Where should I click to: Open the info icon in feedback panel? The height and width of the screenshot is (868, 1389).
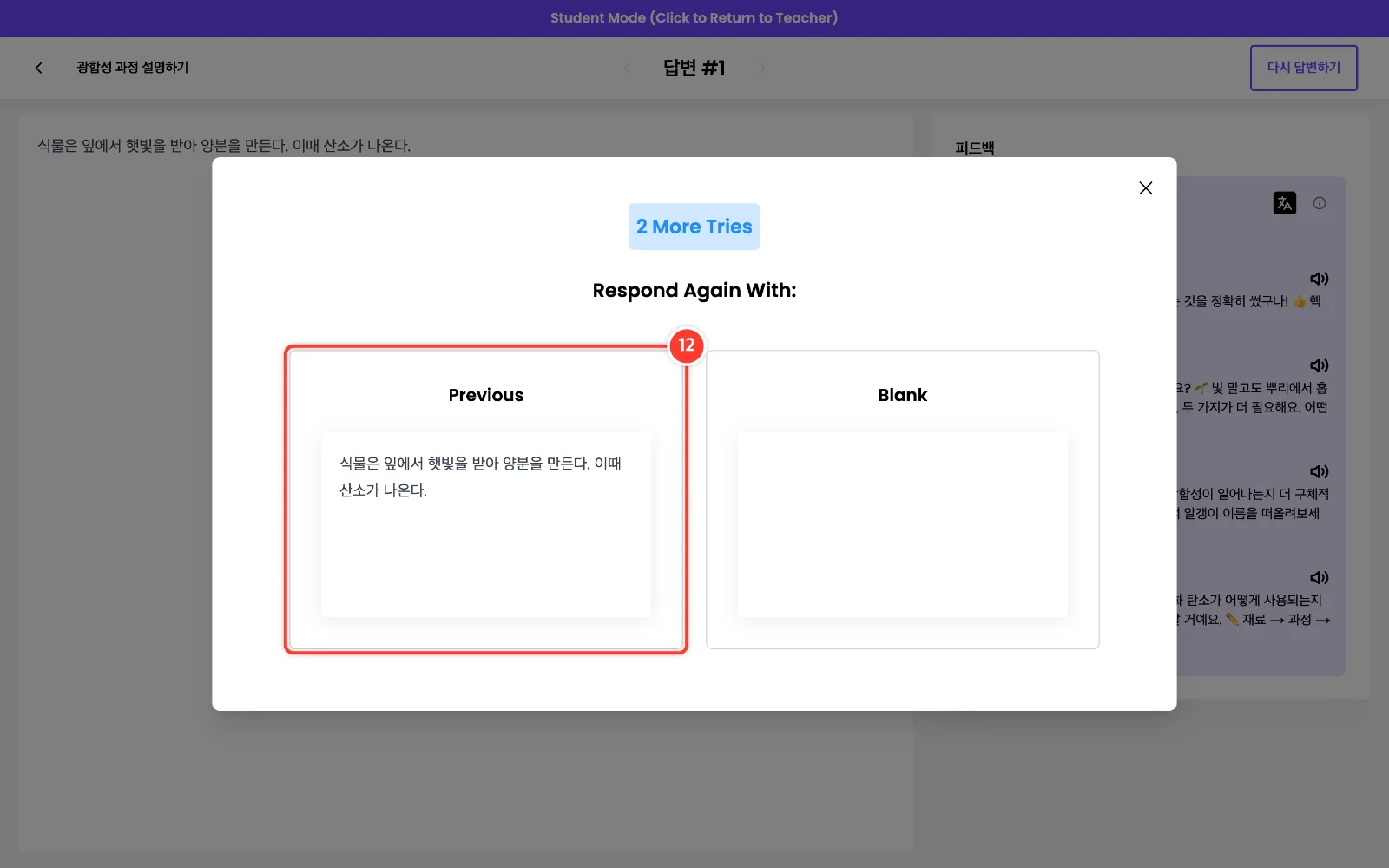(1320, 203)
